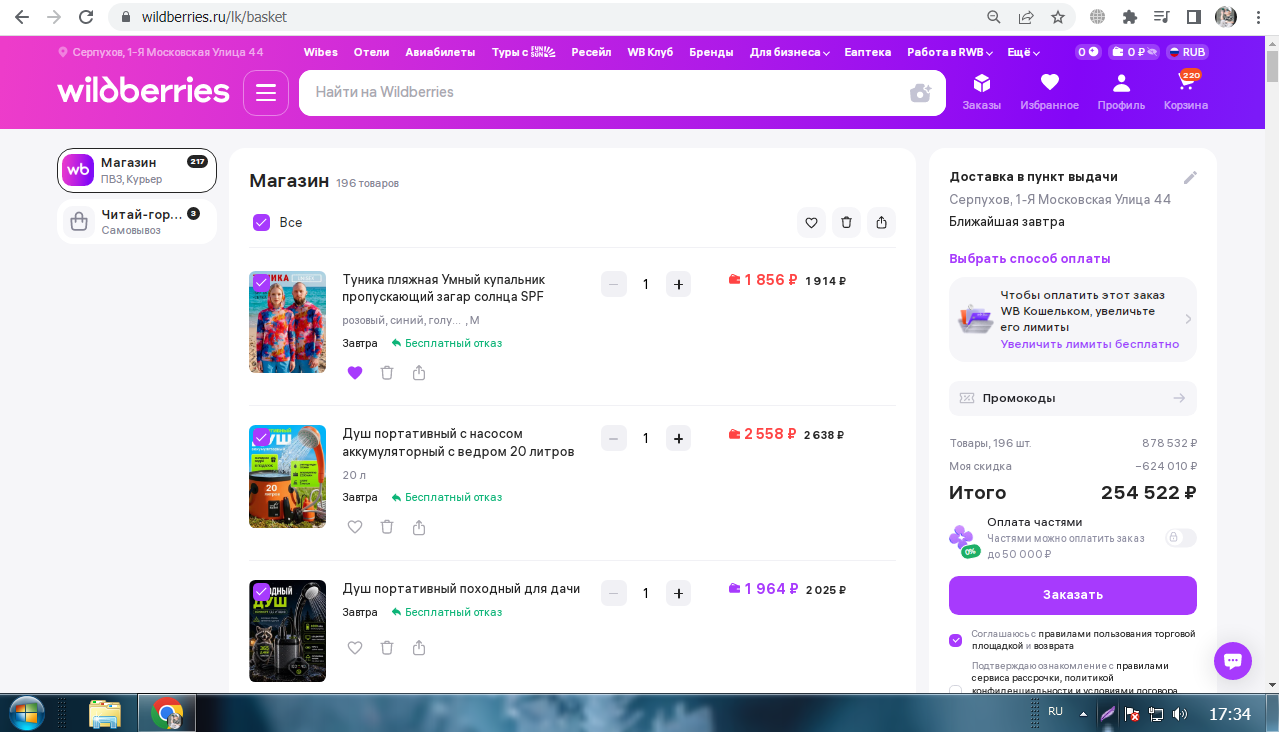This screenshot has height=732, width=1279.
Task: Favorite Душ портативный походный item
Action: [x=355, y=648]
